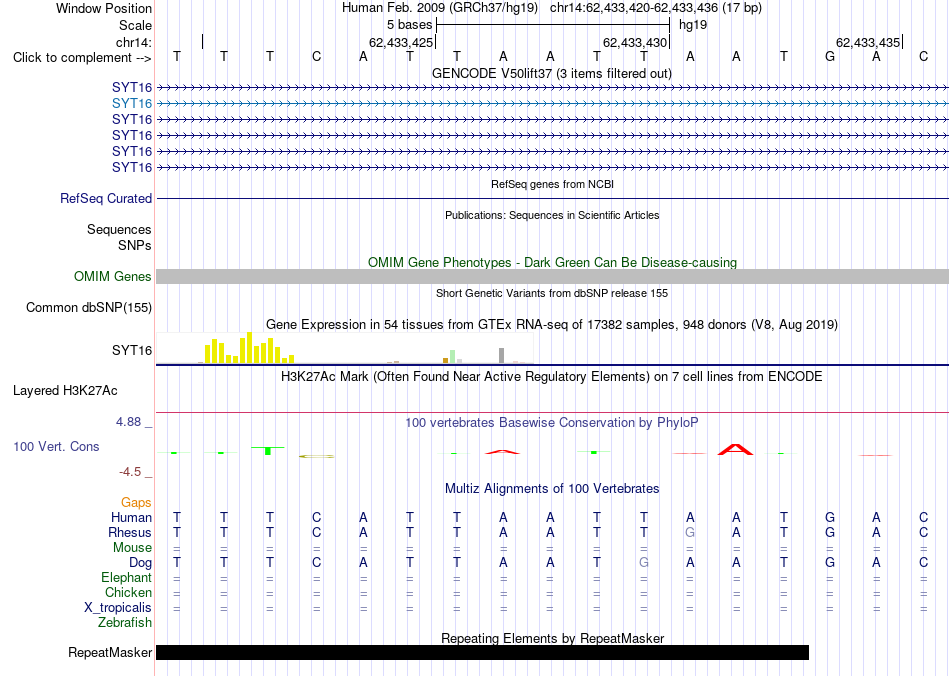
Task: Select the Human alignment row label
Action: point(131,518)
